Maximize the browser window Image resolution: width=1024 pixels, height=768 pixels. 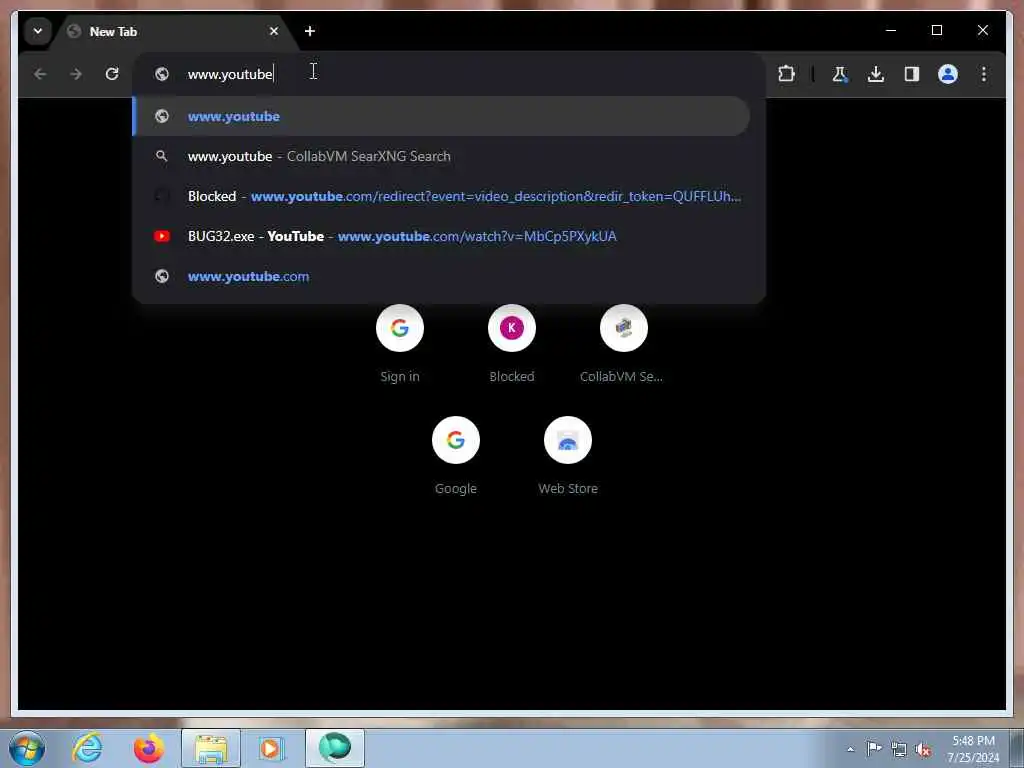[x=936, y=30]
